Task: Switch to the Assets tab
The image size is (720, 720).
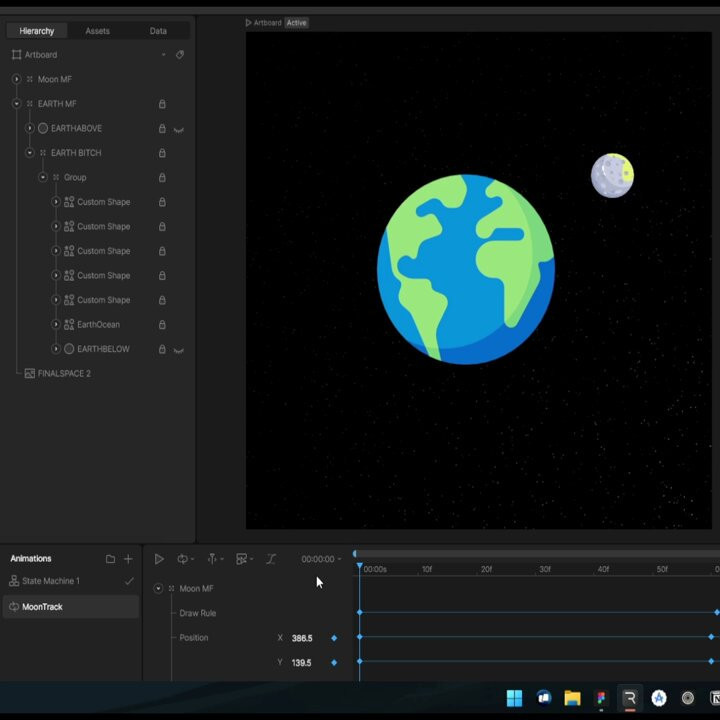Action: [97, 31]
